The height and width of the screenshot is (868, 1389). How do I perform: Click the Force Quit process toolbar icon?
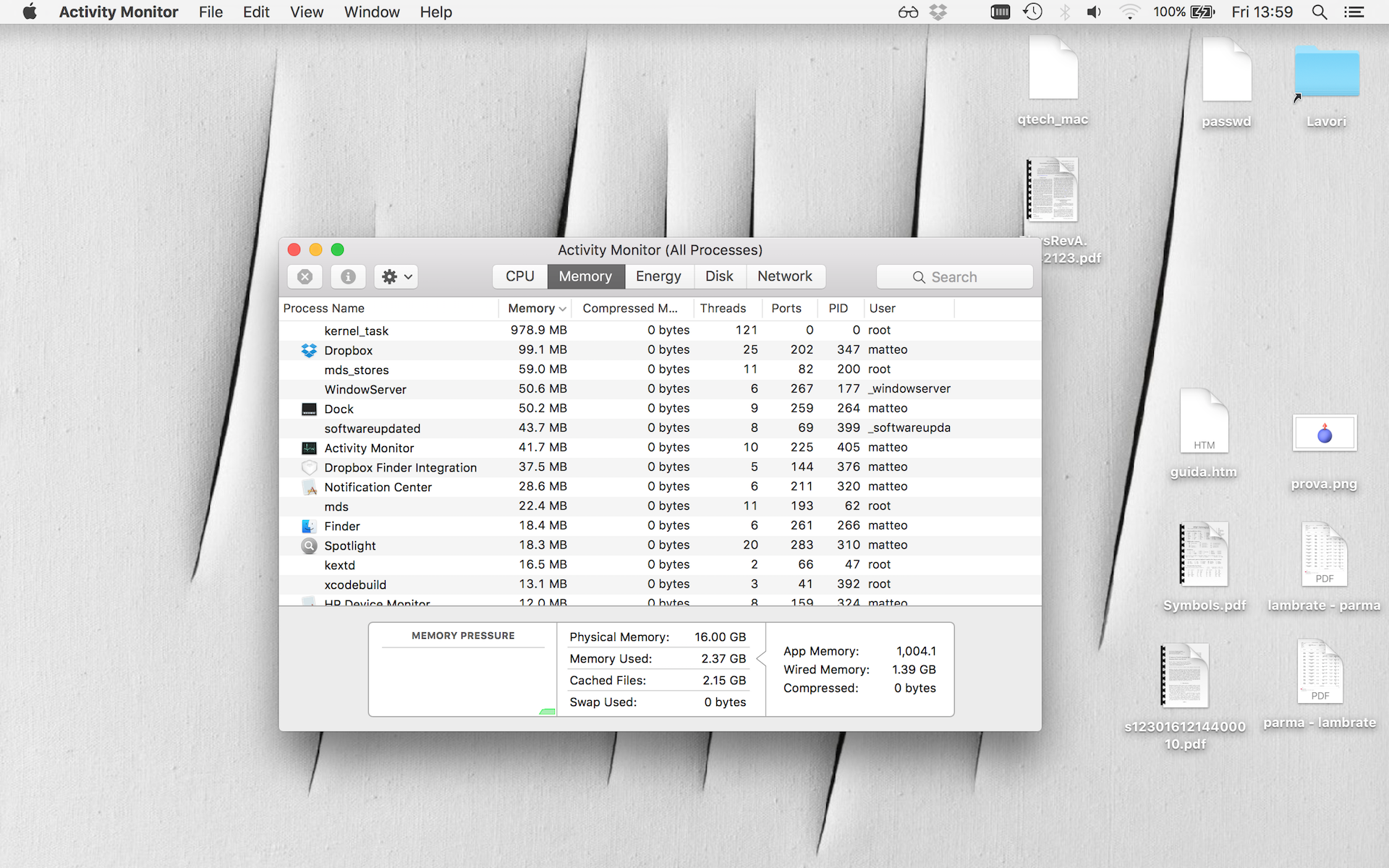[305, 277]
